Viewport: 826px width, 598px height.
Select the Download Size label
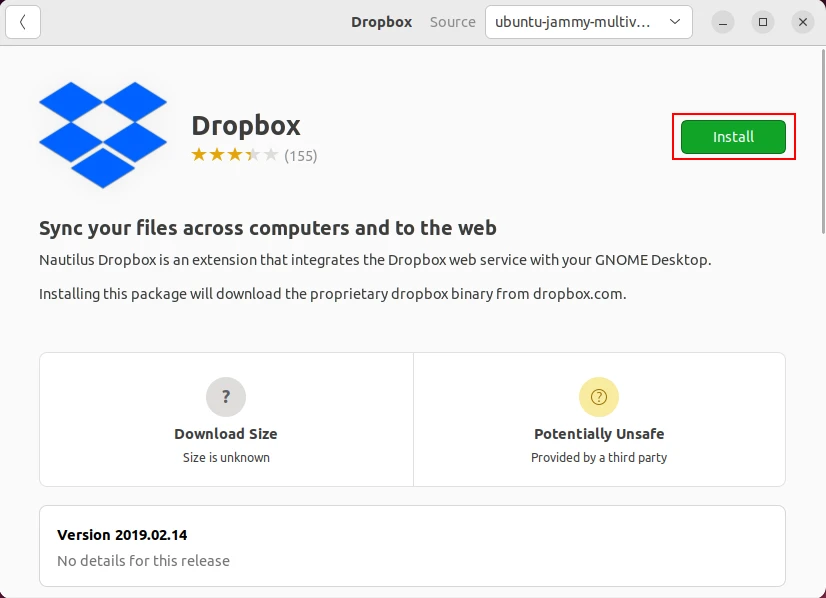click(226, 434)
